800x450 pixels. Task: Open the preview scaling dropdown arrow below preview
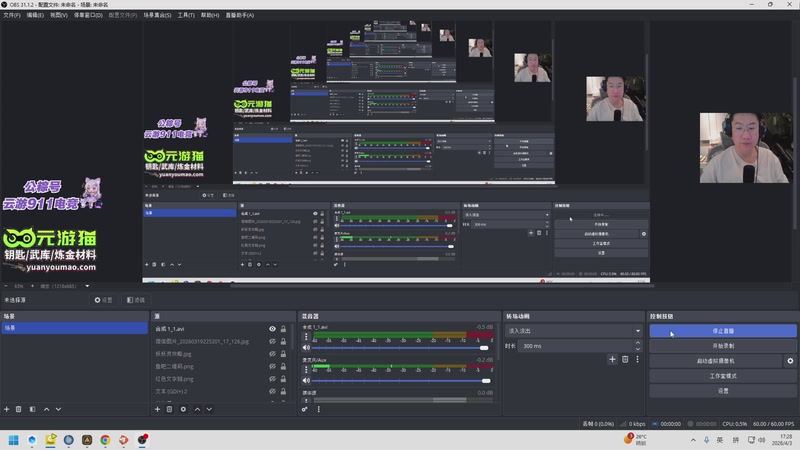tap(87, 286)
